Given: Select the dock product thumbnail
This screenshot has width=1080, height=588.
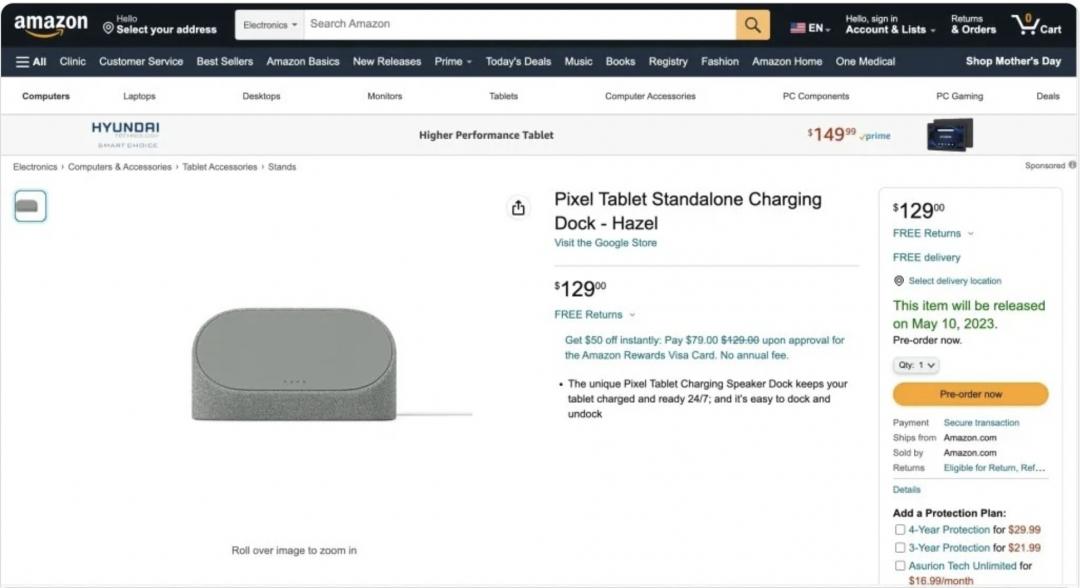Looking at the screenshot, I should coord(30,206).
